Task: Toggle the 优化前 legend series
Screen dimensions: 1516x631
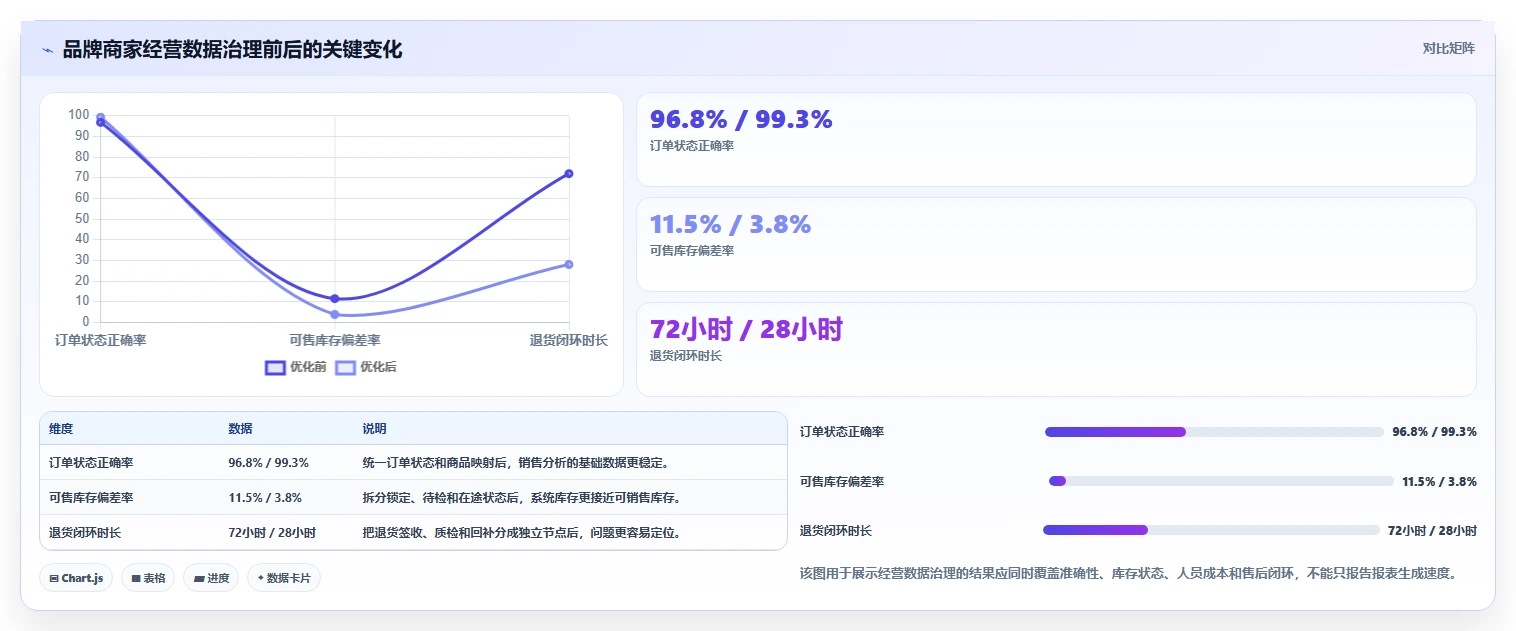Action: [x=296, y=367]
